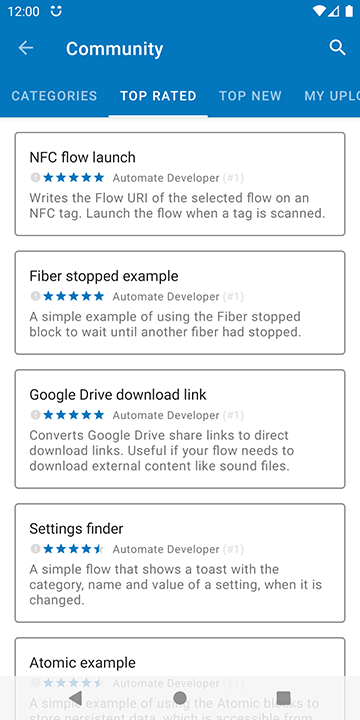Tap the info badge beside NFC flow launch stars

point(35,178)
